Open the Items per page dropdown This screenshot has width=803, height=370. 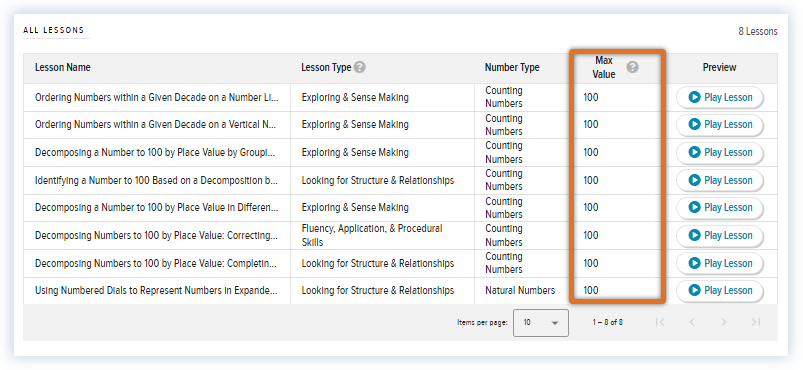[x=541, y=323]
